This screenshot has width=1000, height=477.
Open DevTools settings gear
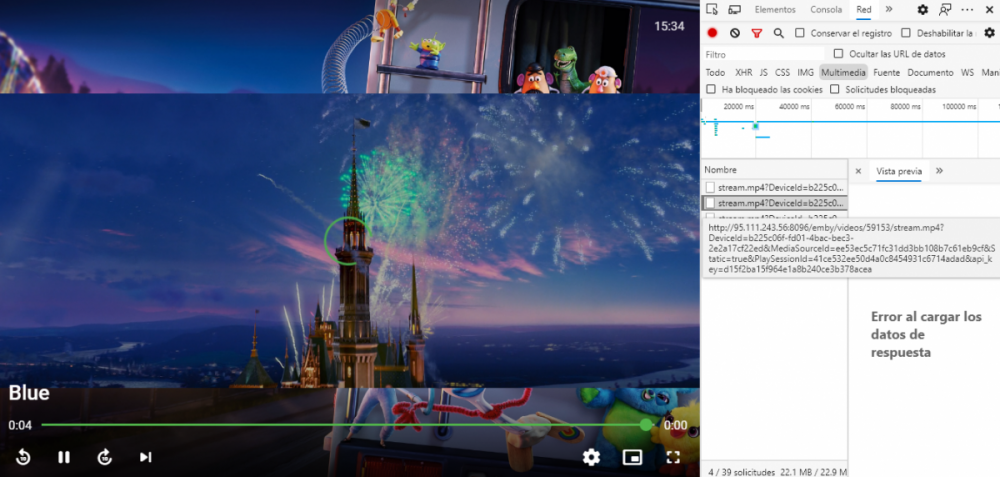point(923,10)
